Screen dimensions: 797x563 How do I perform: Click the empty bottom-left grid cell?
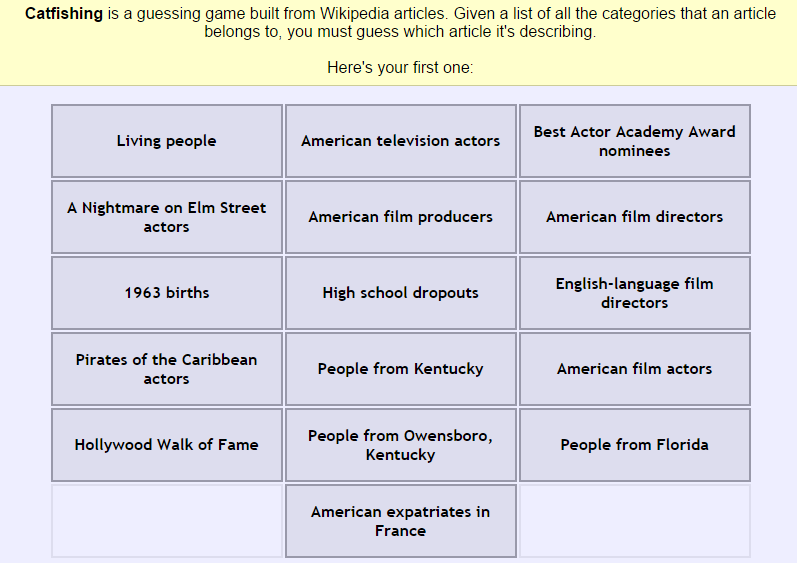[x=166, y=521]
